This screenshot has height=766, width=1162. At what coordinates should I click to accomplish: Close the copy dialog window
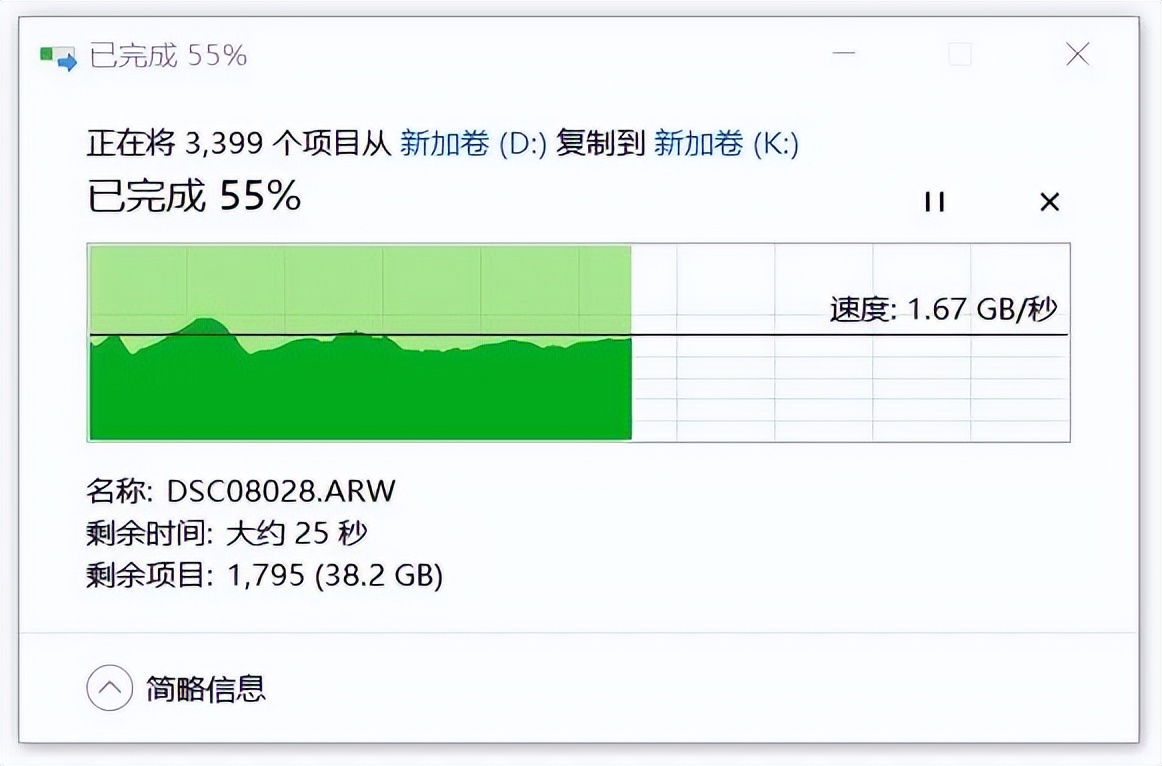click(1077, 55)
